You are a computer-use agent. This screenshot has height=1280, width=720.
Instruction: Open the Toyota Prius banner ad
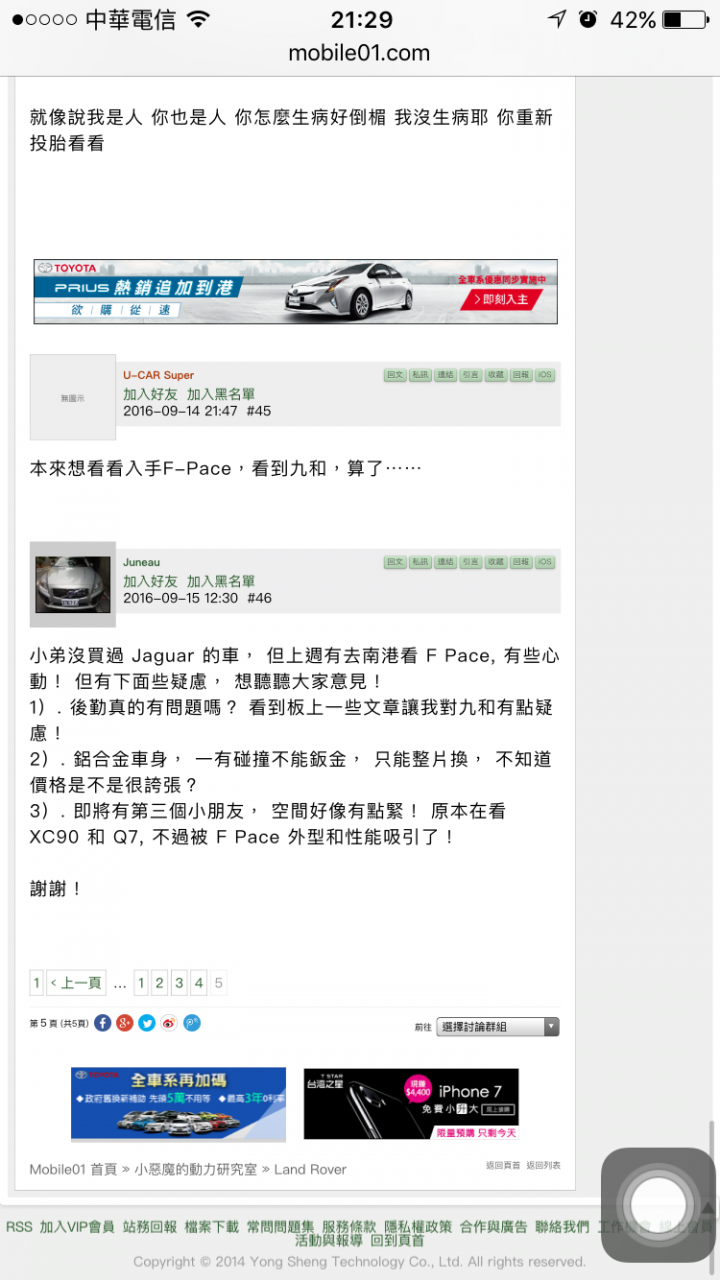(x=296, y=292)
